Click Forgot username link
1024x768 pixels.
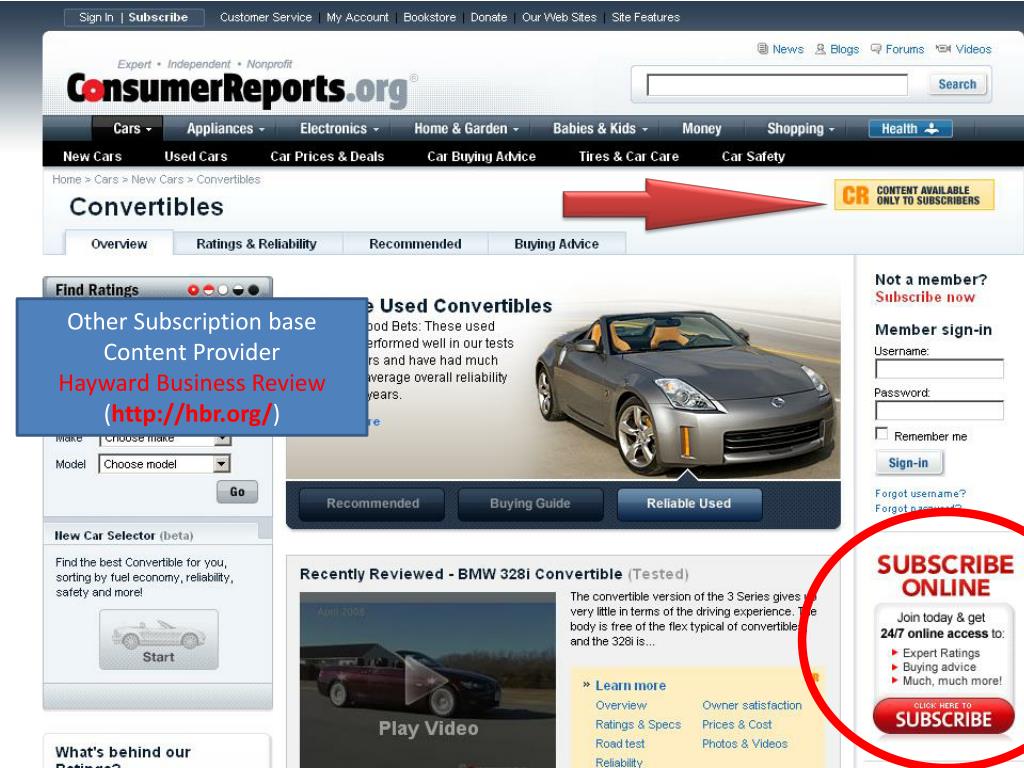(x=920, y=494)
